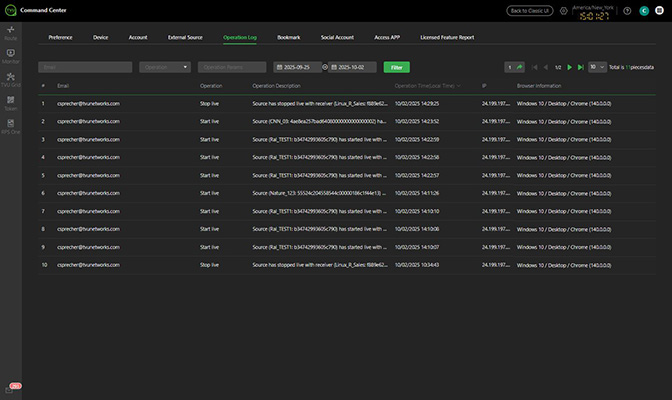The height and width of the screenshot is (400, 672).
Task: Click 'Stop live' operation in row 1
Action: coord(209,104)
